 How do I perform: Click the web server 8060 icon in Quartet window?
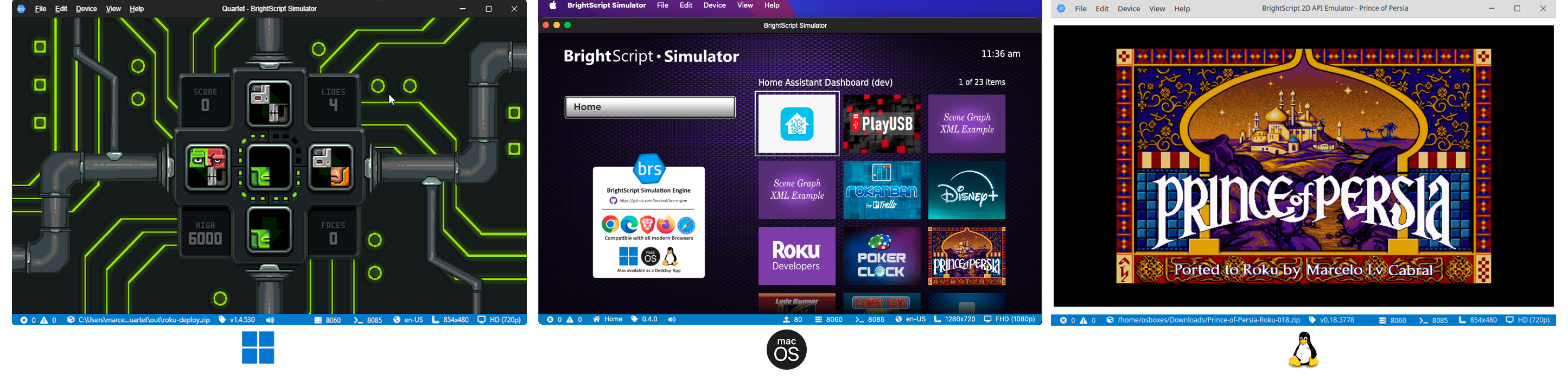[318, 320]
